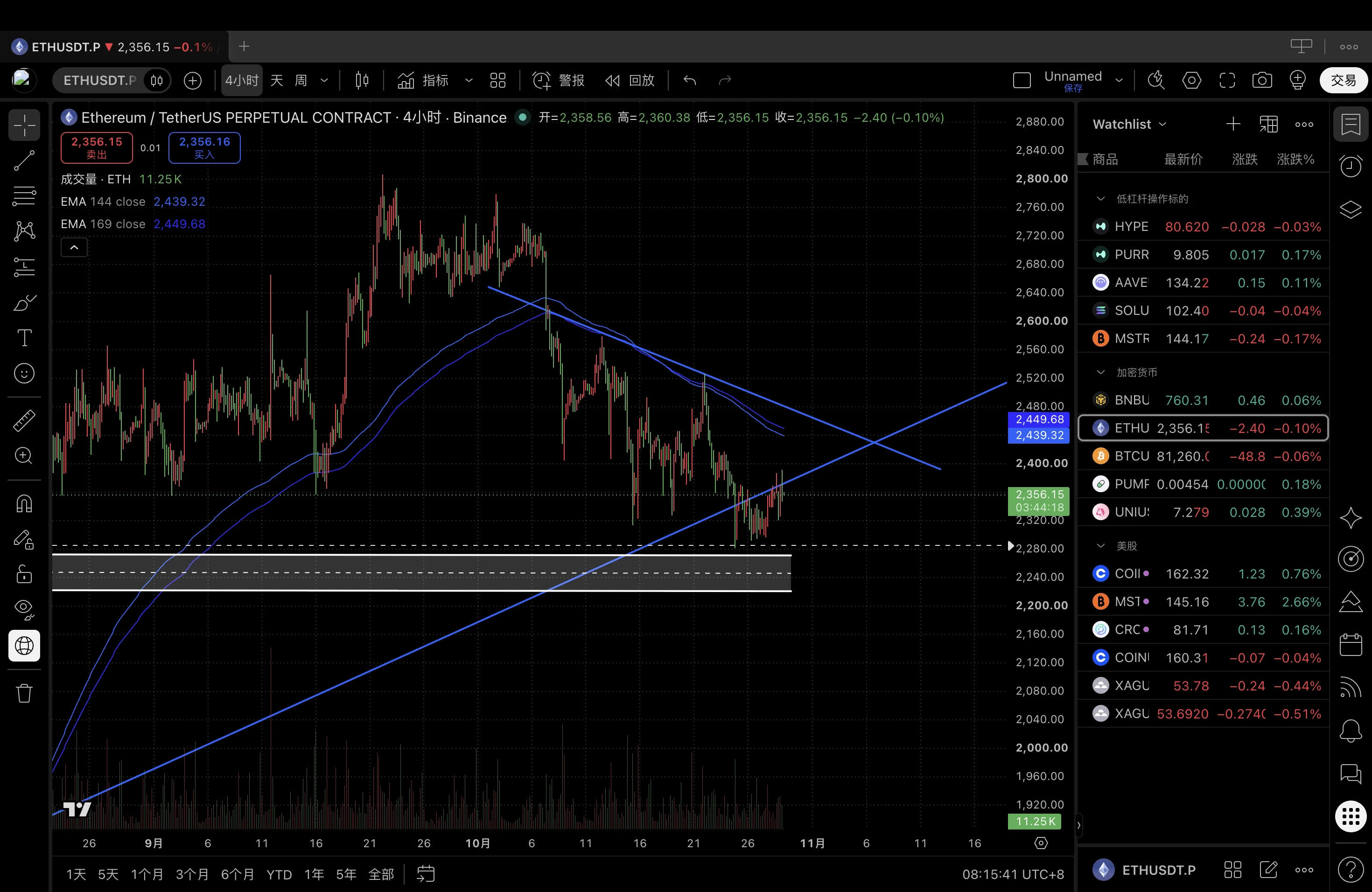Click the zoom in tool
The image size is (1372, 892).
pos(24,456)
